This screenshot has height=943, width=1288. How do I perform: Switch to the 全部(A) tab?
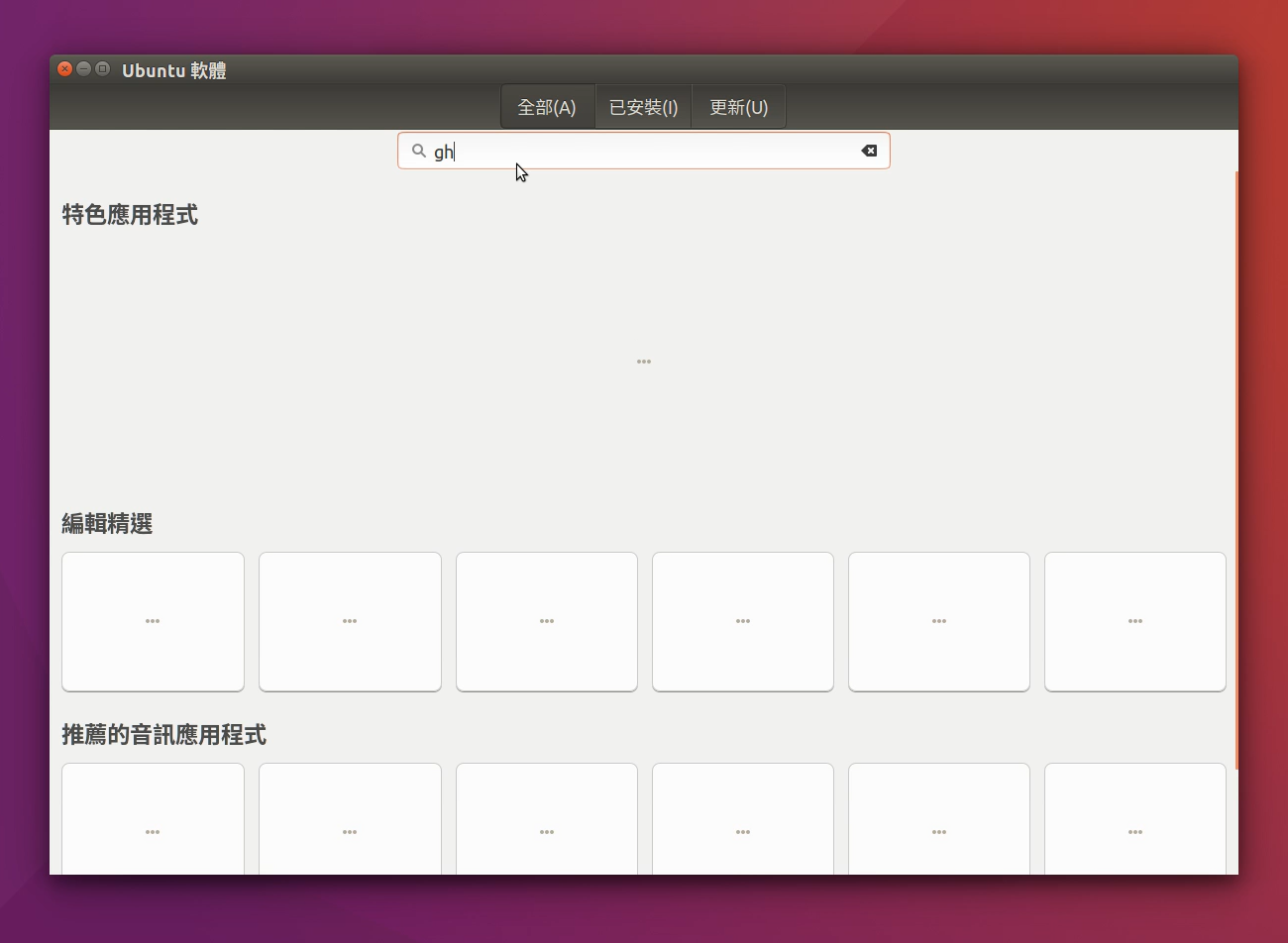tap(547, 107)
